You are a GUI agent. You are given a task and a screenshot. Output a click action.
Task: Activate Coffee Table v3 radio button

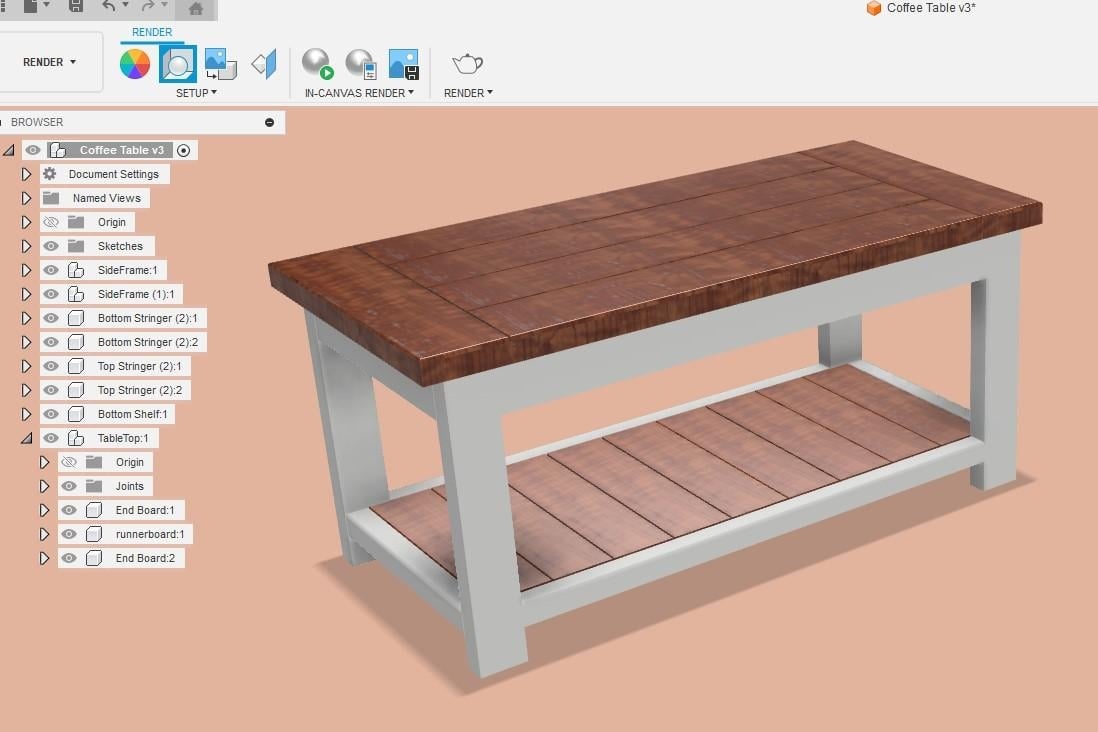pos(183,150)
